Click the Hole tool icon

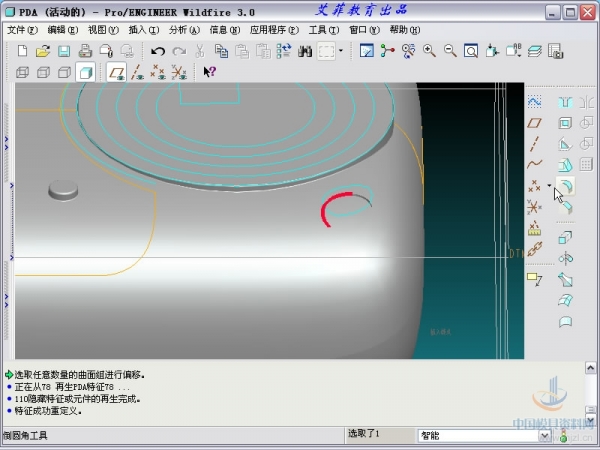click(565, 102)
